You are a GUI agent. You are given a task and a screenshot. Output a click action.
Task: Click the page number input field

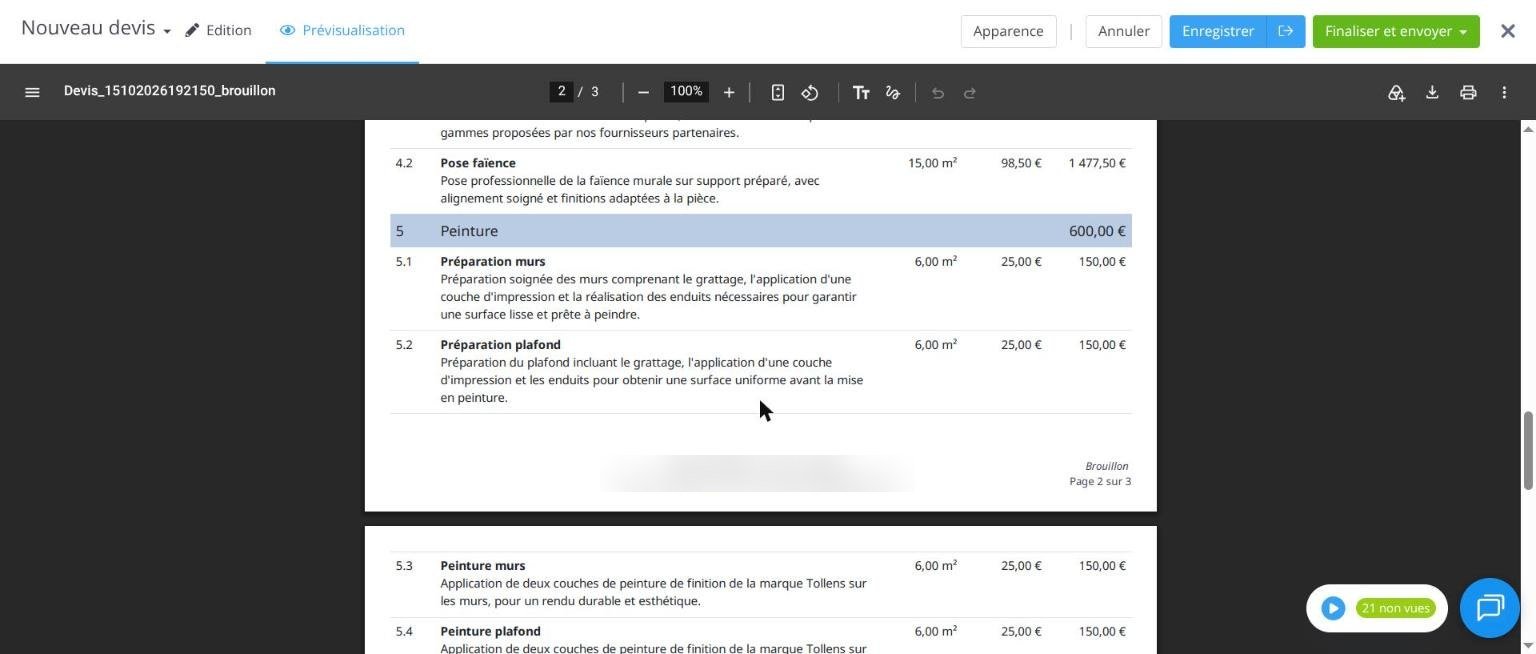561,92
